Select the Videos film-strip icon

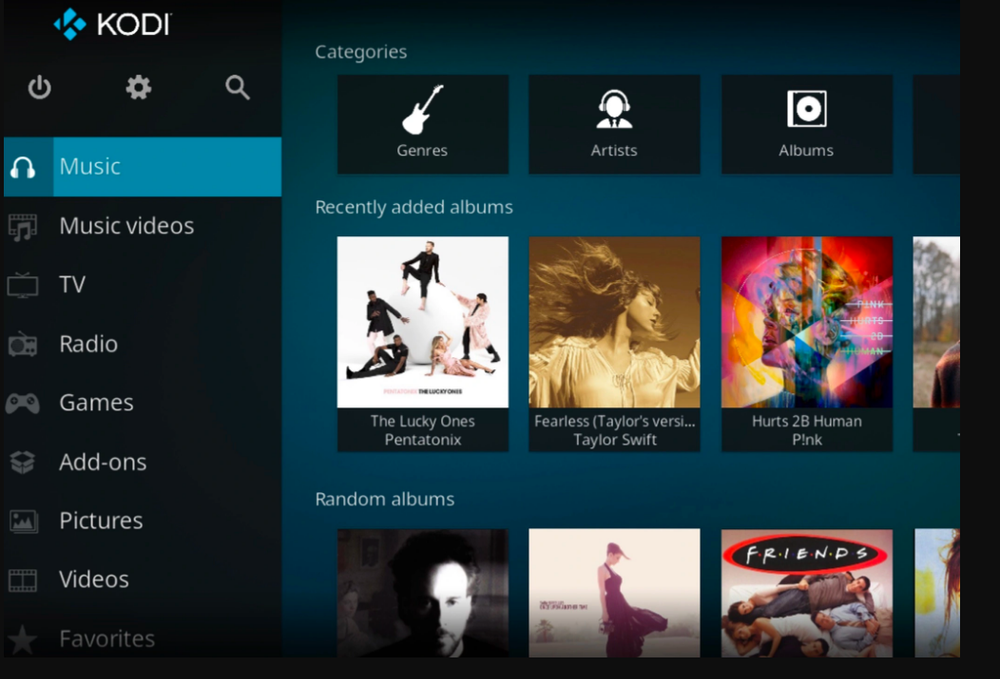coord(24,579)
